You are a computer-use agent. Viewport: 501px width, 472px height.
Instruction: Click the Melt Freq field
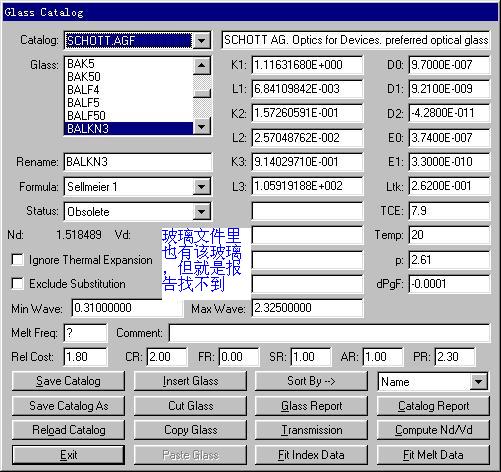[x=86, y=333]
